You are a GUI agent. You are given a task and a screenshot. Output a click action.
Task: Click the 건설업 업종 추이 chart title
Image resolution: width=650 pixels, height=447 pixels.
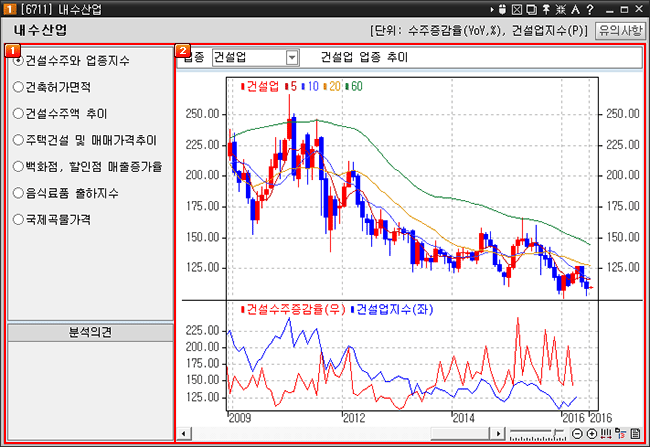364,57
